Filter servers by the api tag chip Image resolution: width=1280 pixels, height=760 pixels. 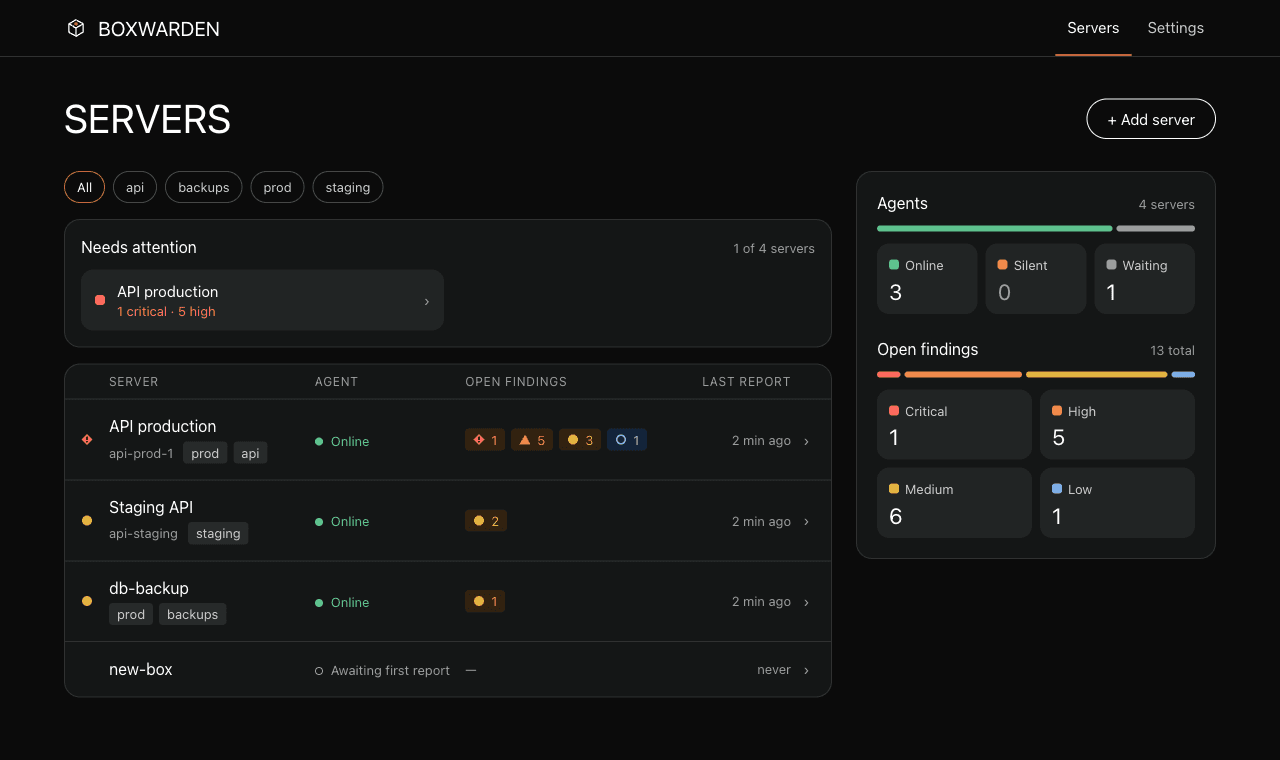(135, 187)
